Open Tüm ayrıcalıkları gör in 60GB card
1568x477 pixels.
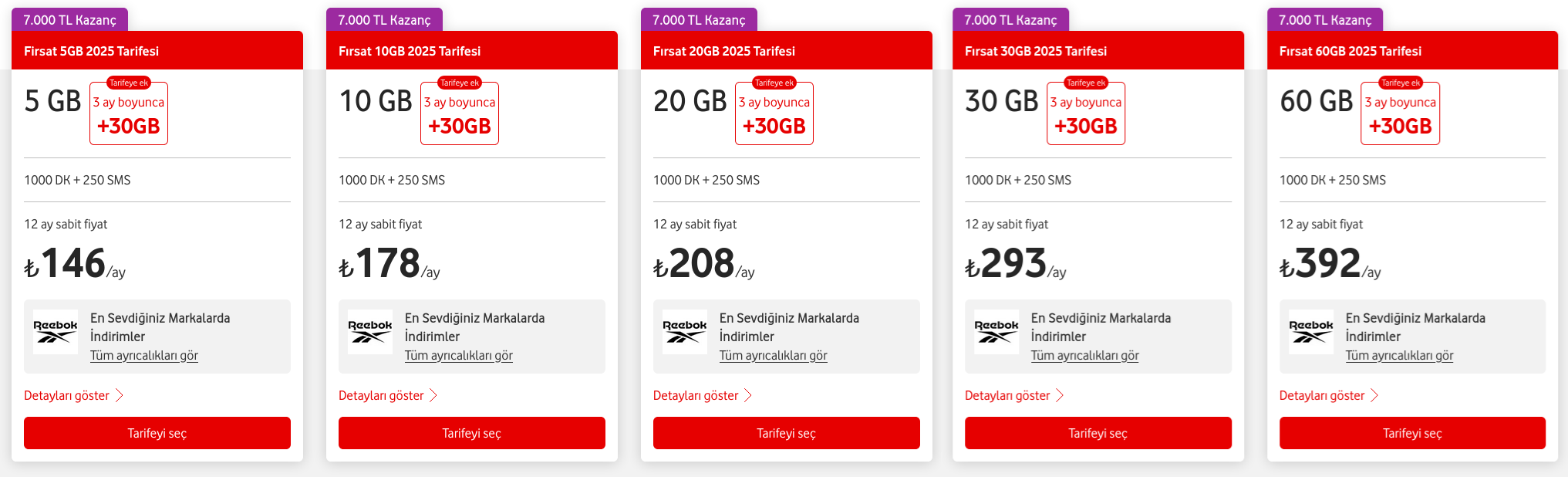pyautogui.click(x=1400, y=356)
